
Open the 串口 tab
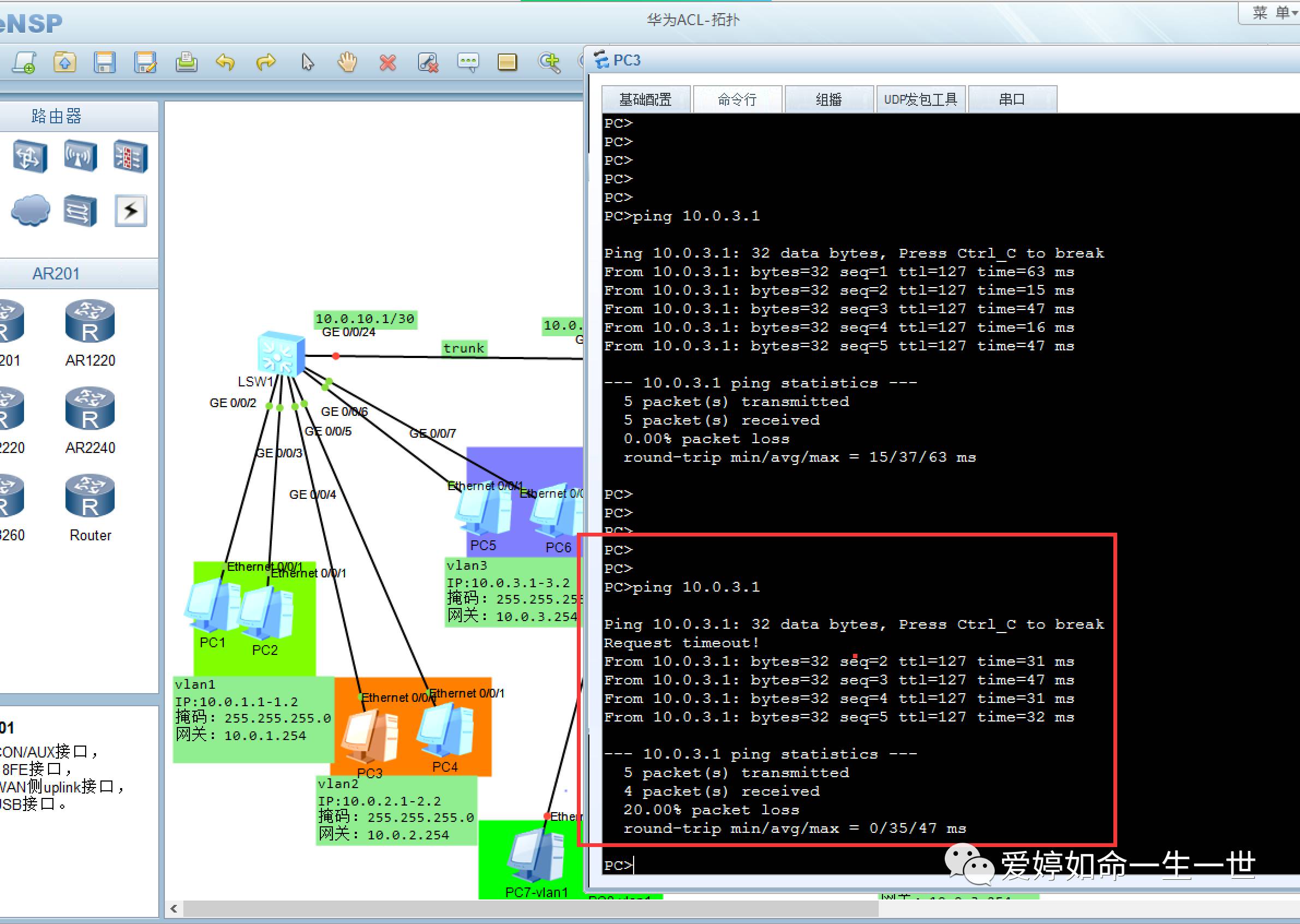[1011, 100]
